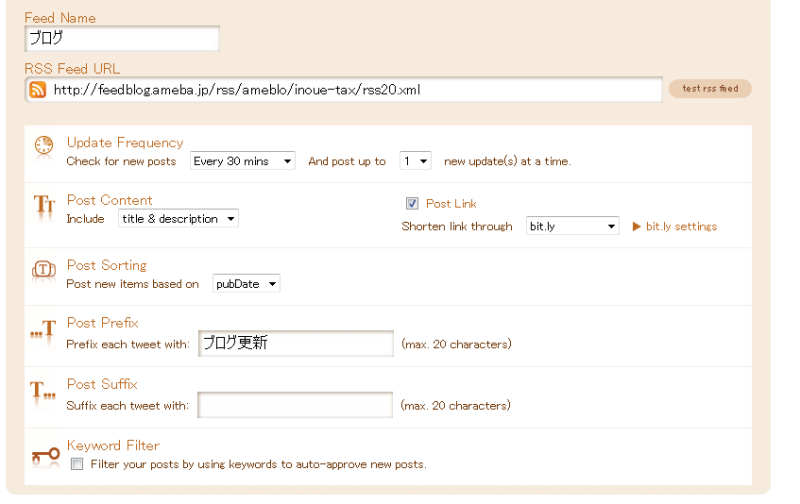Open the bit.ly settings link
The height and width of the screenshot is (504, 800).
point(681,227)
